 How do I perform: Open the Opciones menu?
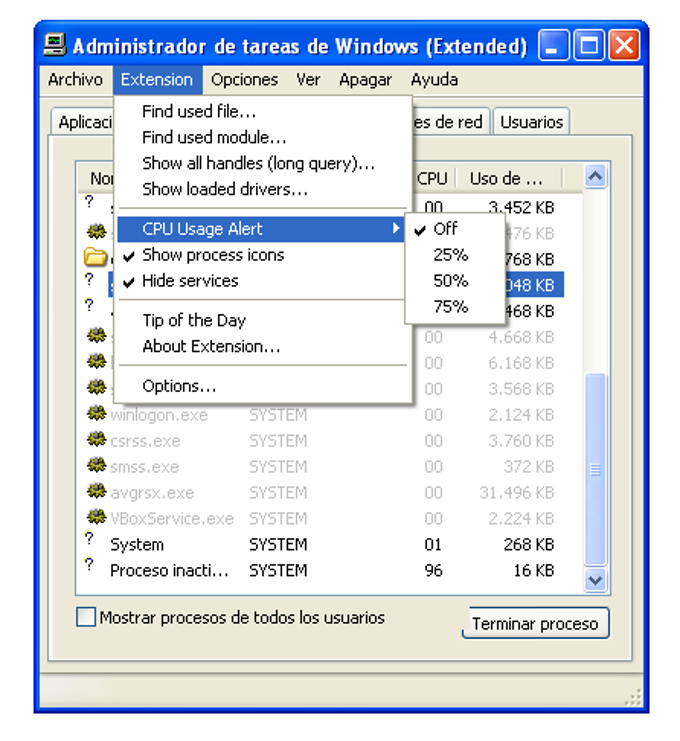click(244, 80)
